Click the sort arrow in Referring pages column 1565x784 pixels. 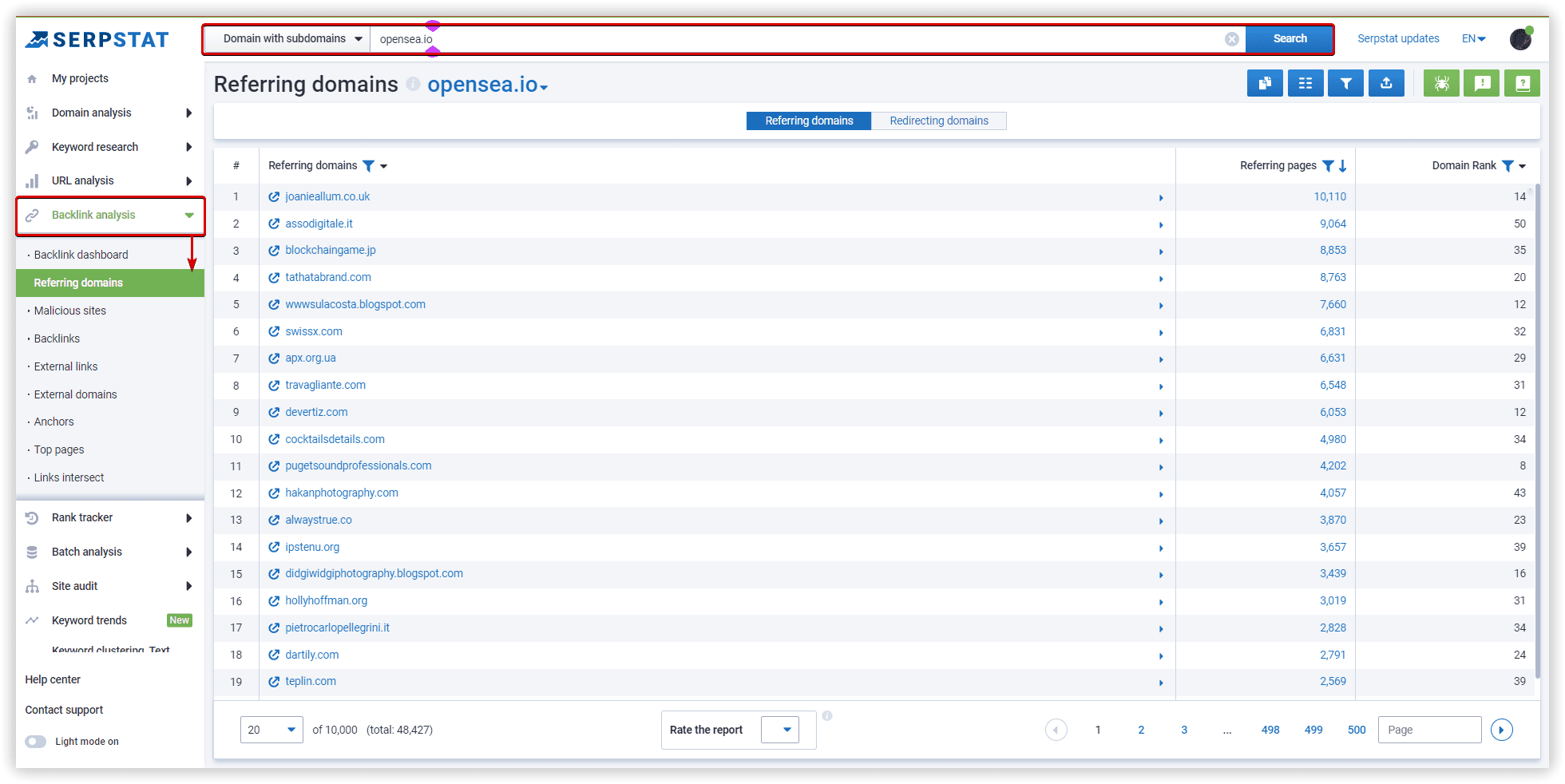pyautogui.click(x=1343, y=166)
